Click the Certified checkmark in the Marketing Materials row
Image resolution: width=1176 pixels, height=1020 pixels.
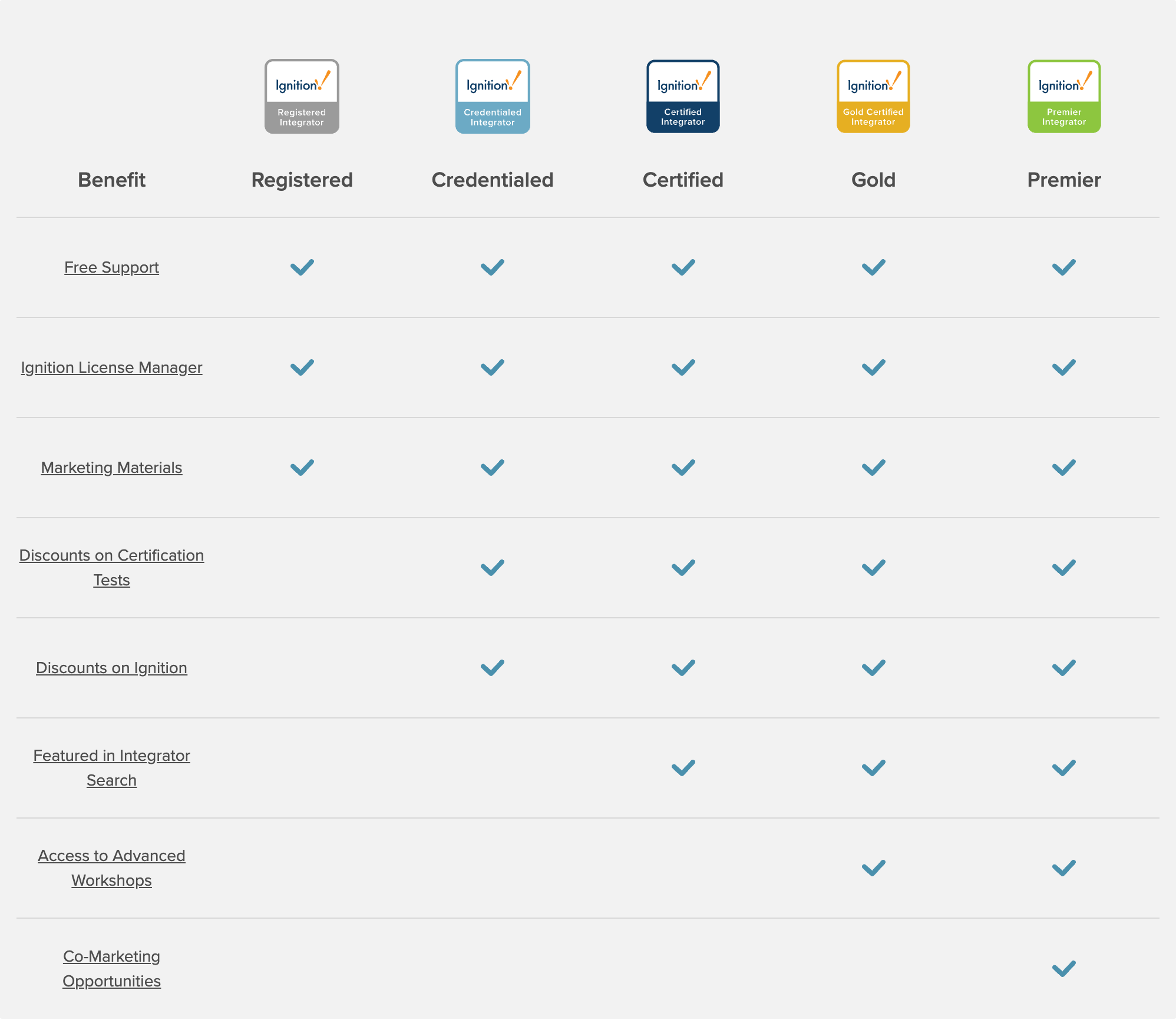tap(682, 467)
